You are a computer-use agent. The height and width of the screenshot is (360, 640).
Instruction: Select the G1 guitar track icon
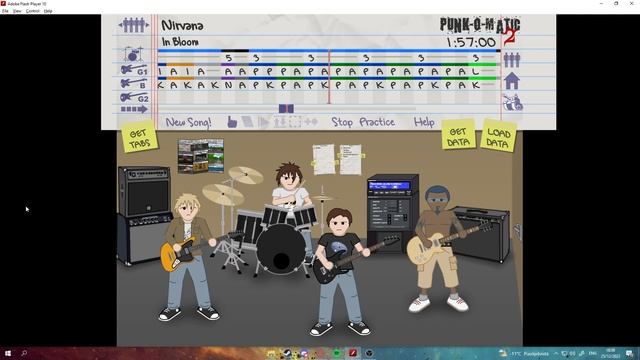click(134, 70)
